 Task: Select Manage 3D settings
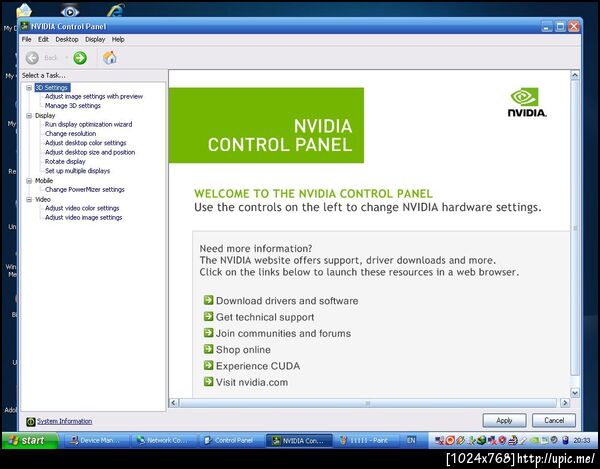click(73, 106)
